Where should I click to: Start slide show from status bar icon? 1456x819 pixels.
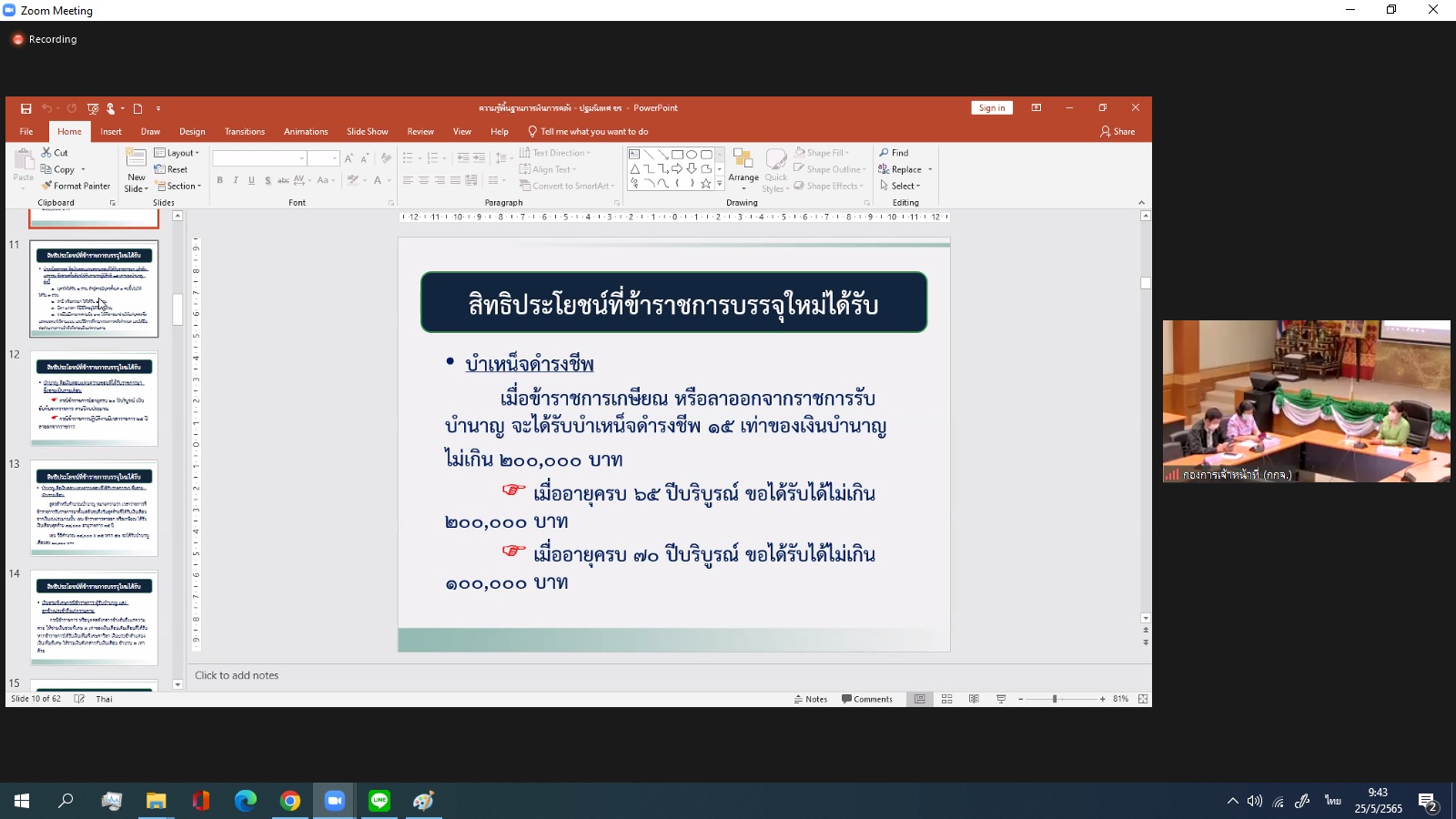pos(1001,699)
